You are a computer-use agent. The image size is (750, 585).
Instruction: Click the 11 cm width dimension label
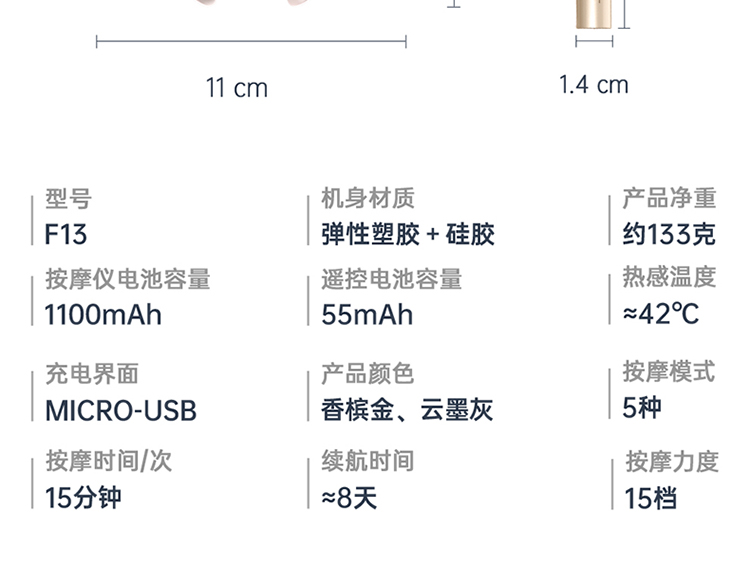point(237,88)
